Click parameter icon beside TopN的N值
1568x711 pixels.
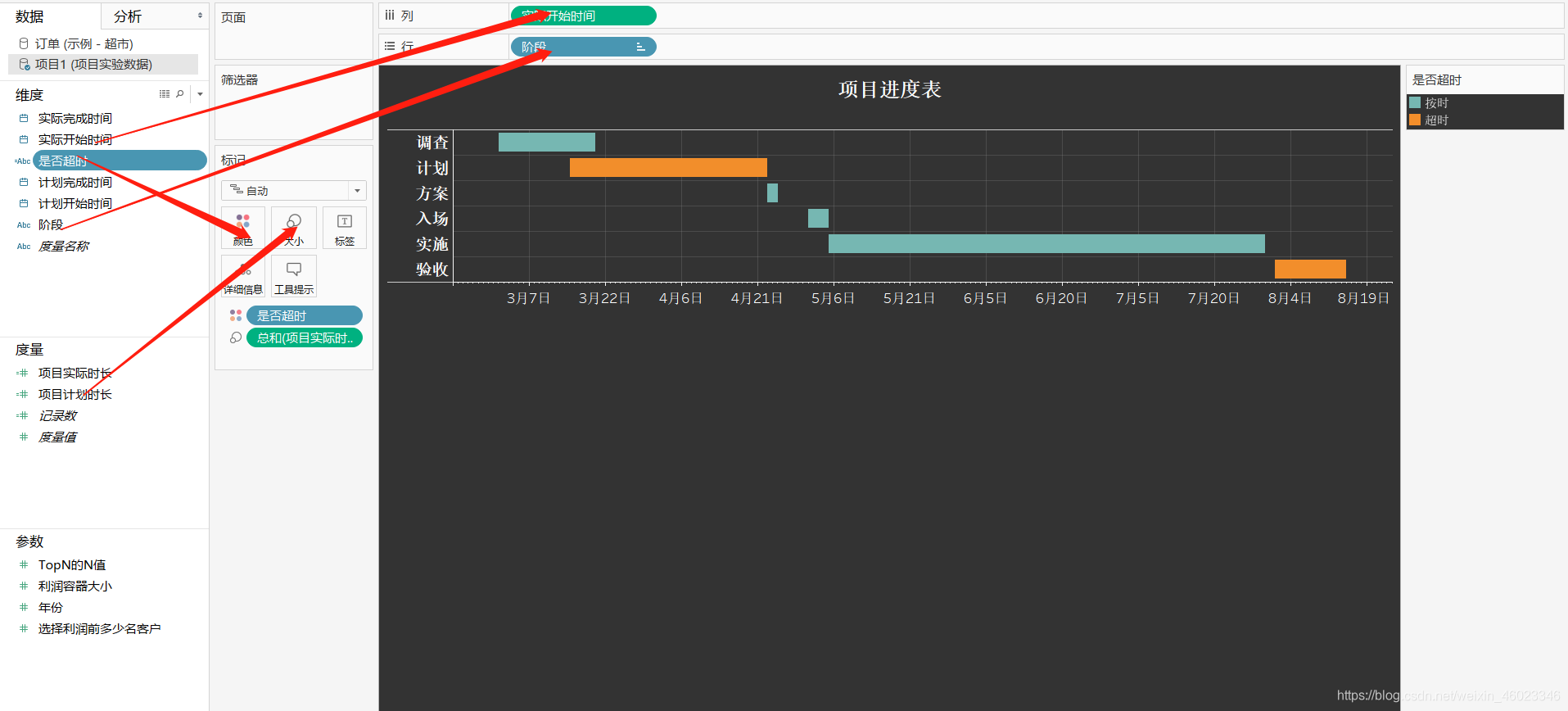tap(24, 565)
